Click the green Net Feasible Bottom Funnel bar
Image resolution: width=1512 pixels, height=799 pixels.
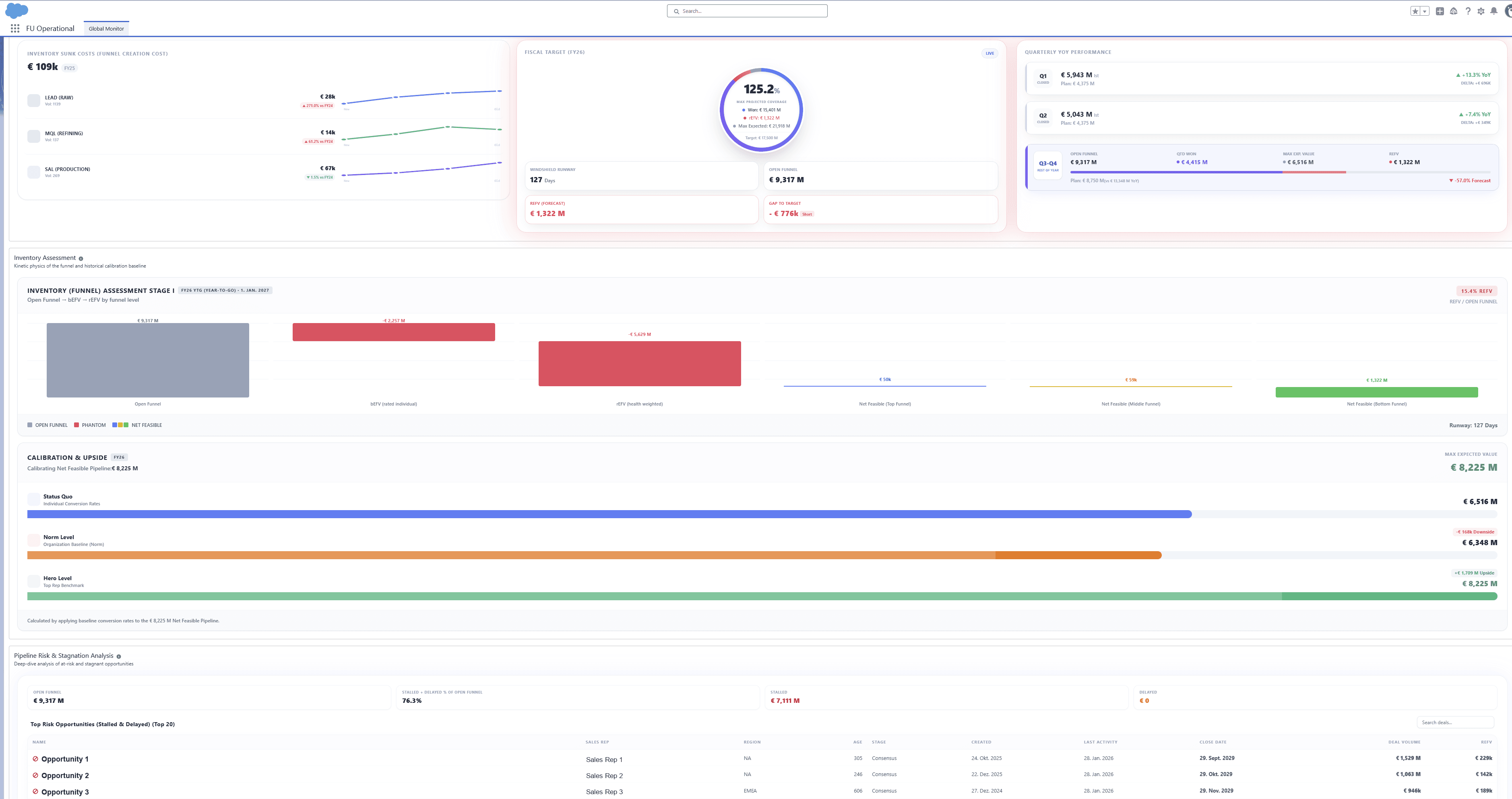1376,392
